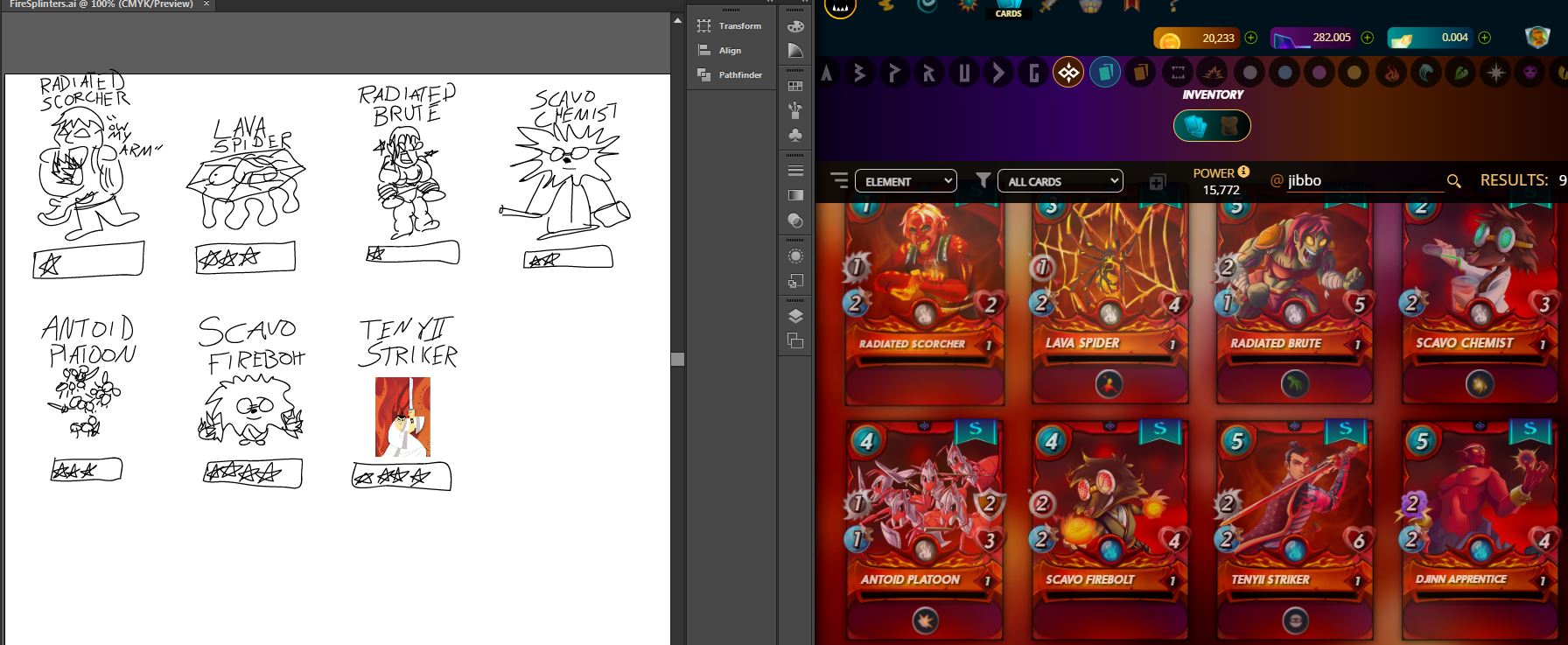
Task: Add more to the 0.004 balance
Action: 1485,38
